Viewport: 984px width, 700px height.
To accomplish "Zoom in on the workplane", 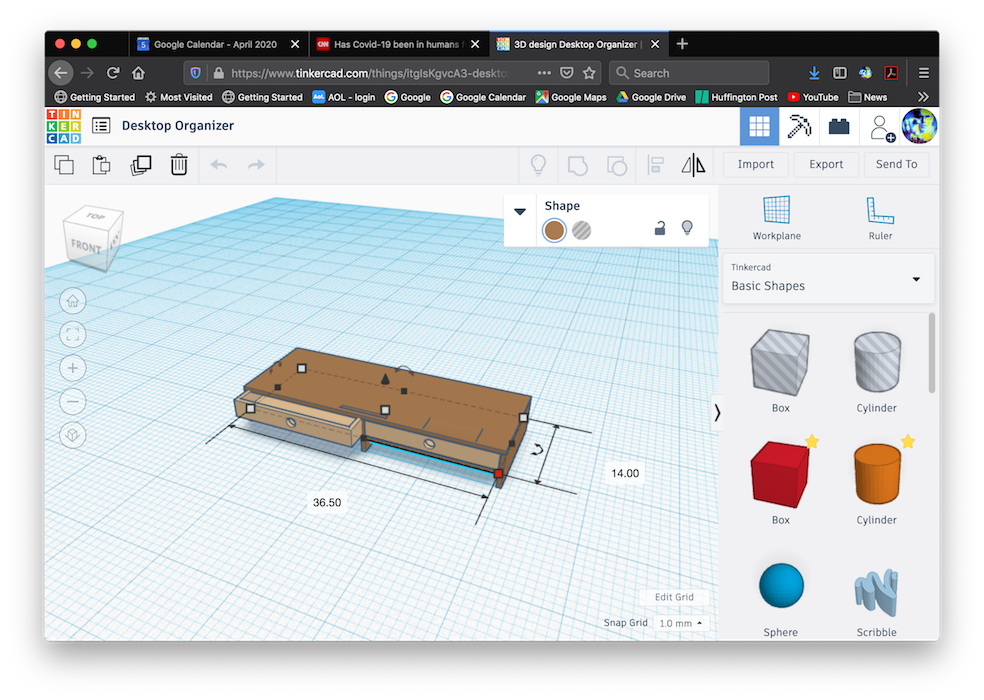I will click(x=73, y=368).
